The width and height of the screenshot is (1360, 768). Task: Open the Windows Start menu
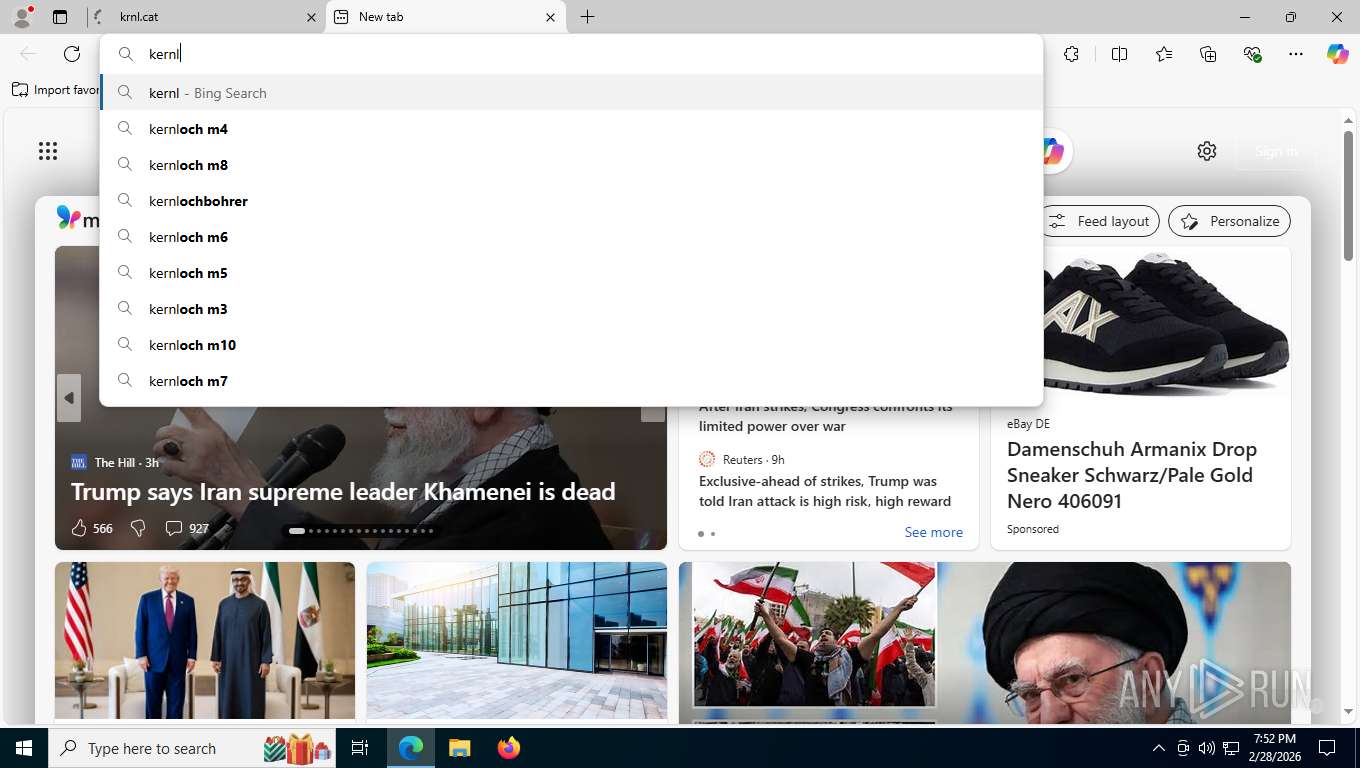[24, 748]
